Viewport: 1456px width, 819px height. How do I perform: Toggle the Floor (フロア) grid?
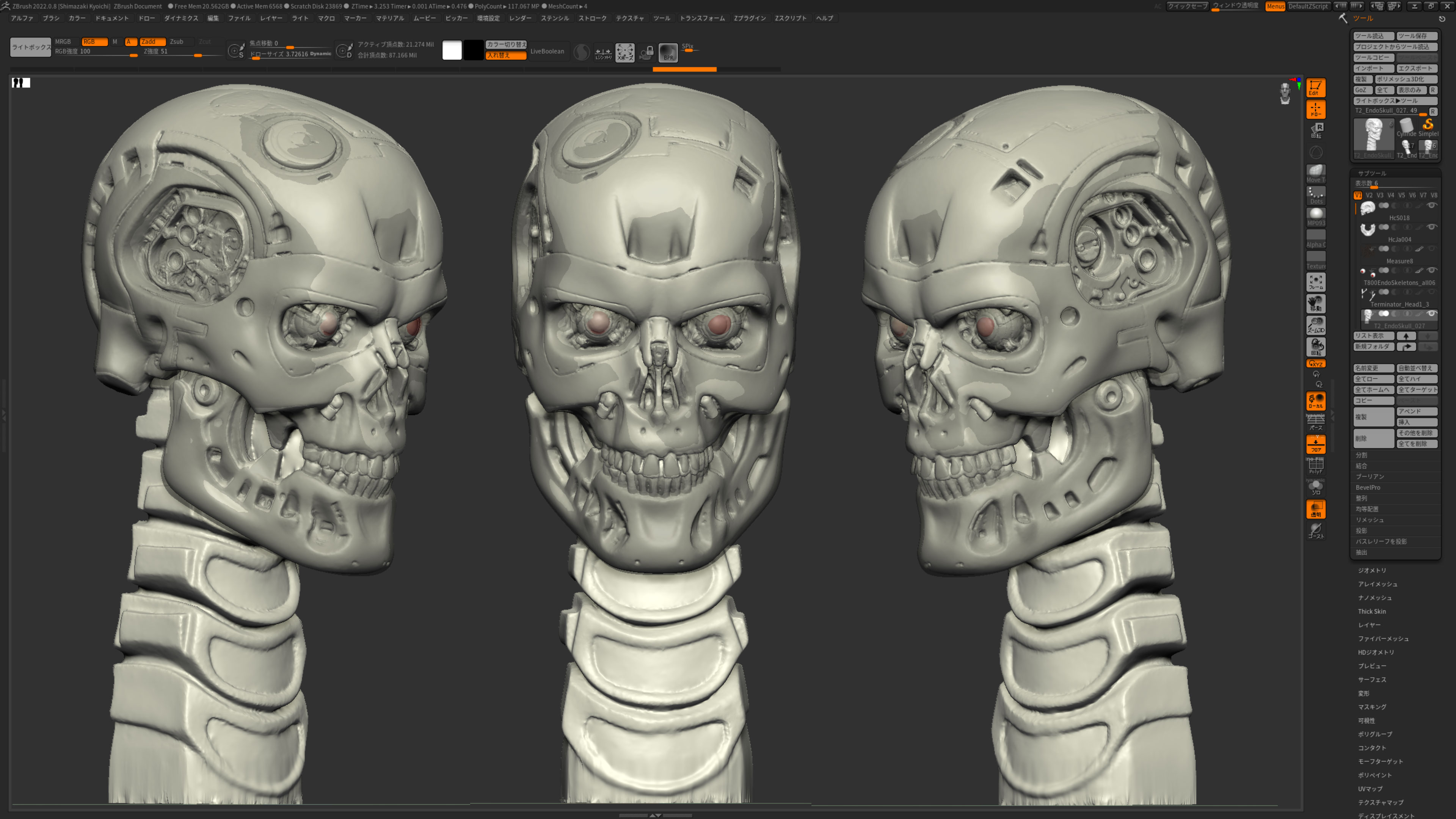(1315, 444)
